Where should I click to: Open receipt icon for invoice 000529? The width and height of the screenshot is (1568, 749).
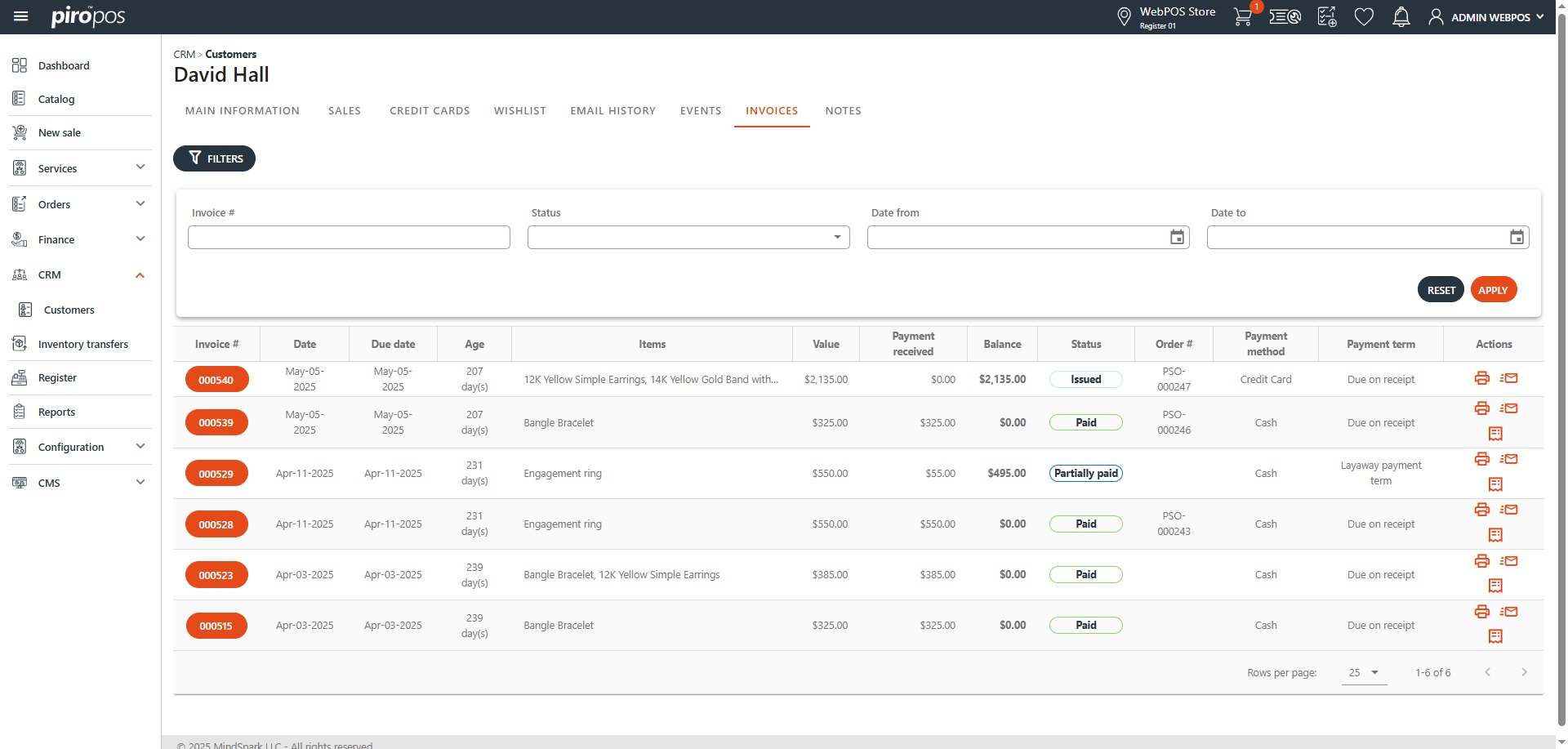1494,484
